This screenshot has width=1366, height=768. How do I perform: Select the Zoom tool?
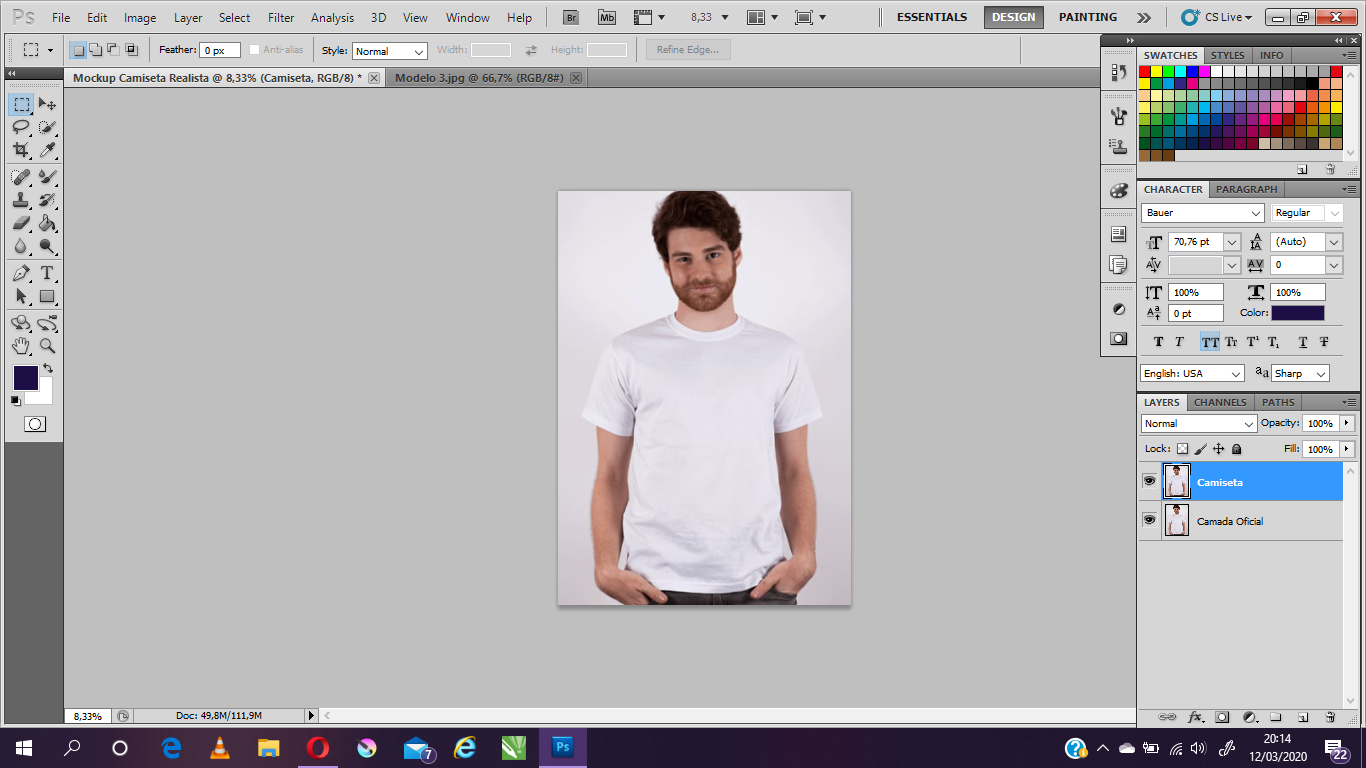tap(47, 346)
